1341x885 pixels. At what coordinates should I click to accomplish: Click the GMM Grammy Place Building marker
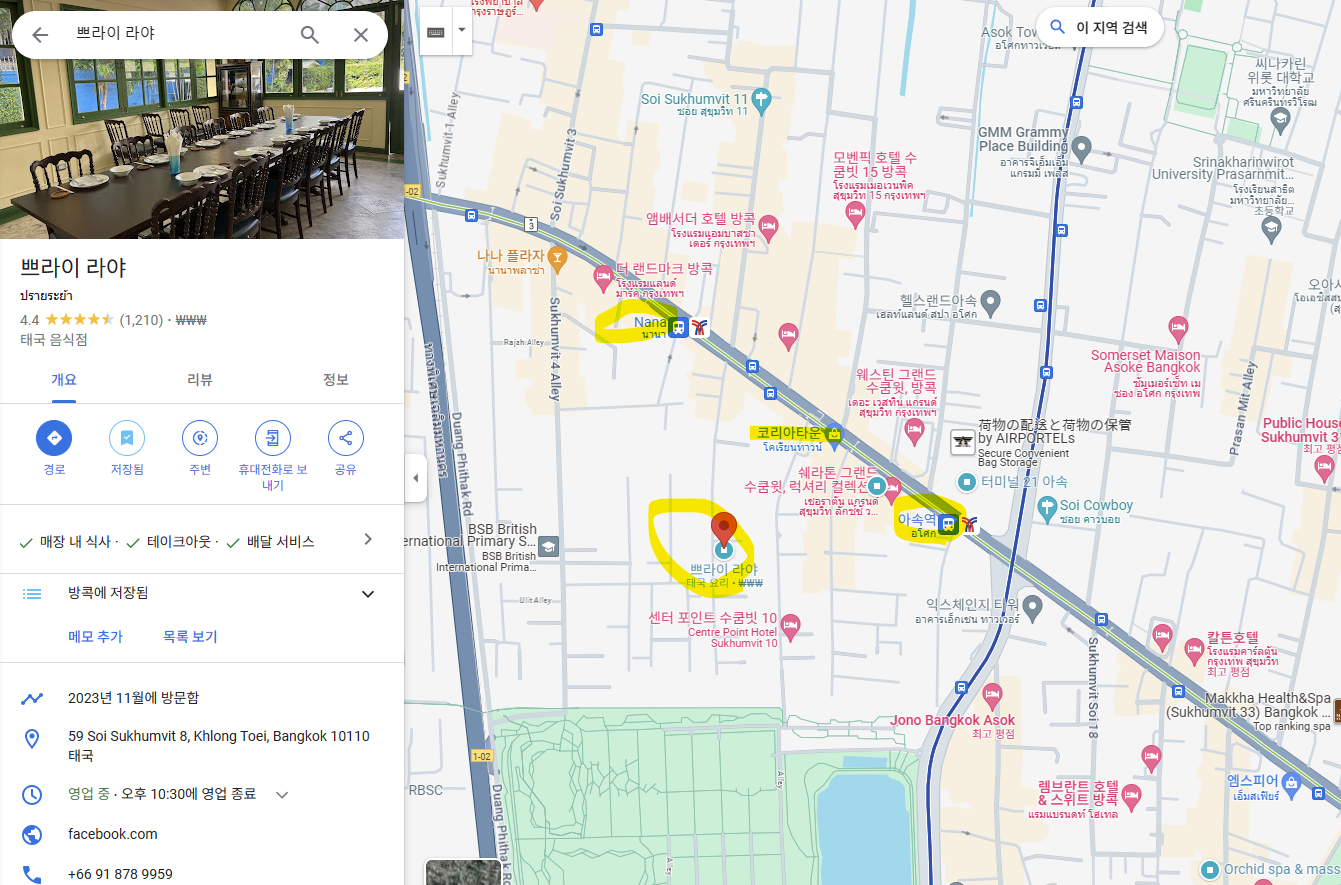click(1080, 150)
